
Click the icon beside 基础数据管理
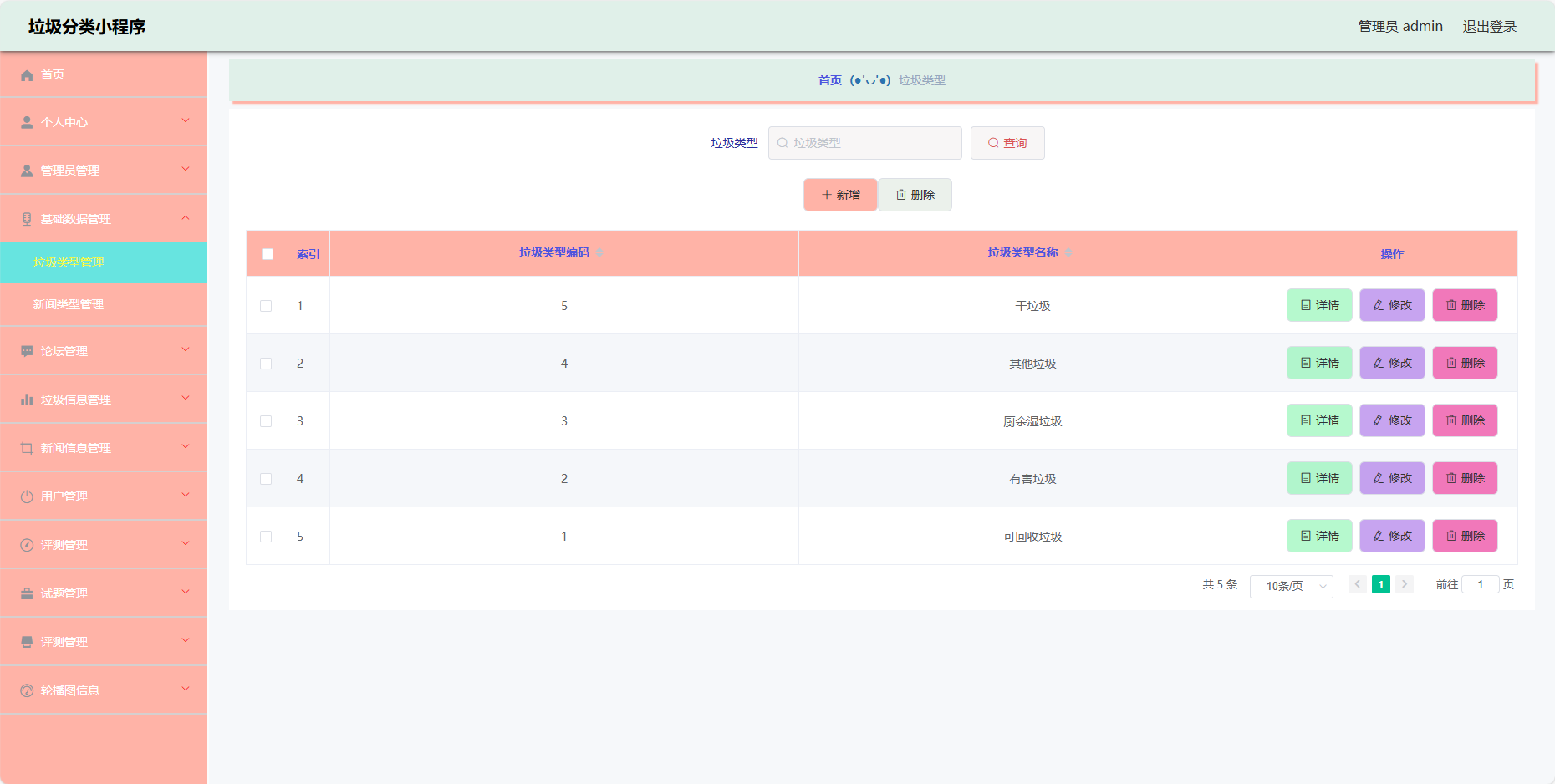tap(27, 219)
